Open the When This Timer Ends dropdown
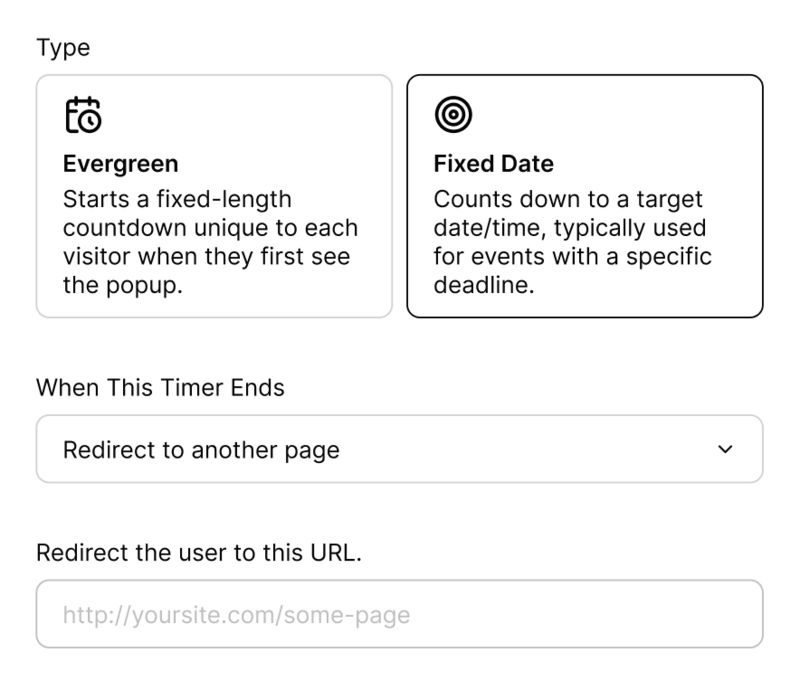This screenshot has height=700, width=800. [399, 449]
